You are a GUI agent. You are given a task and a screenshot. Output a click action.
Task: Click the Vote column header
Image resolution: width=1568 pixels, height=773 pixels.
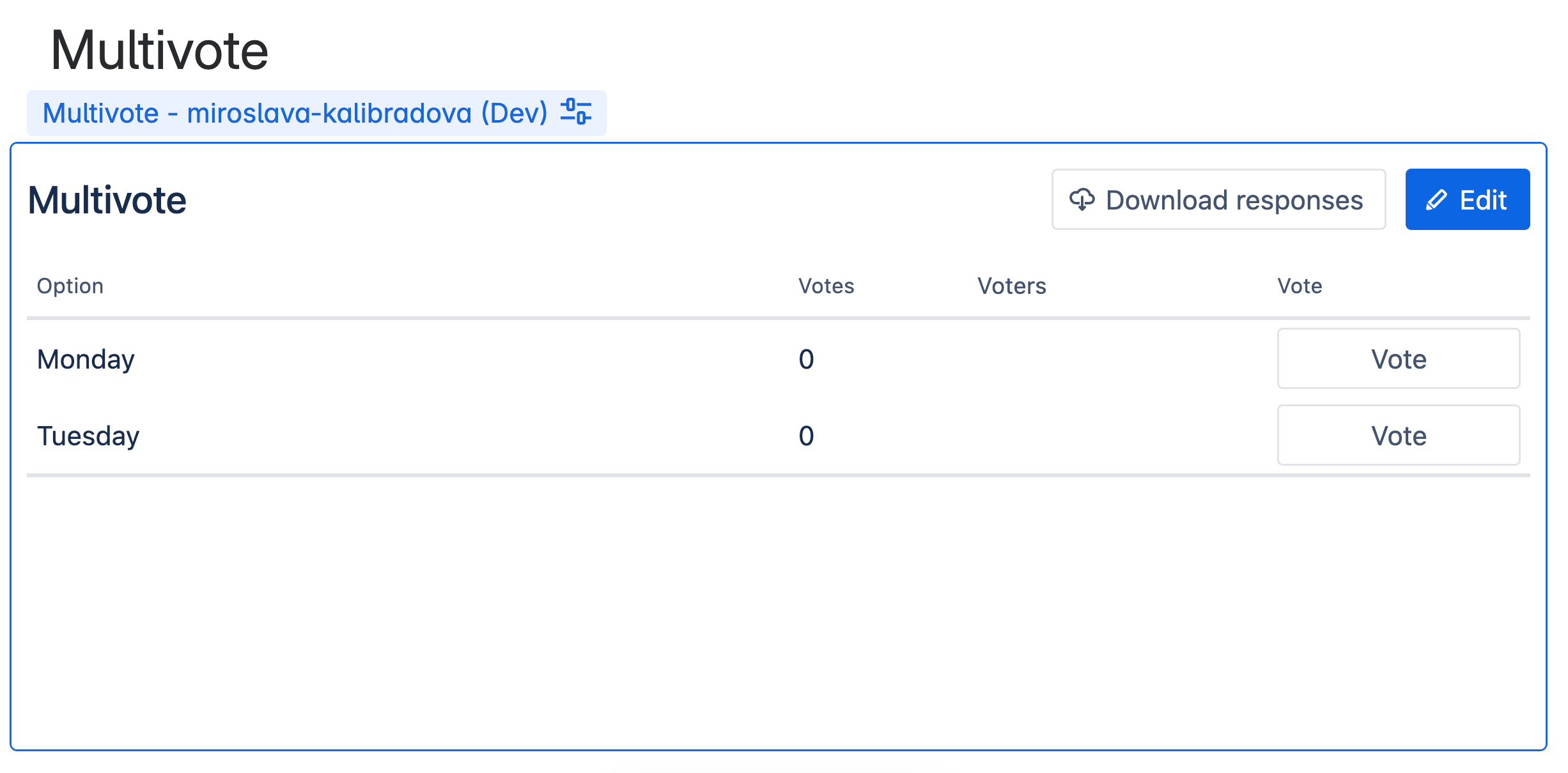pos(1300,286)
